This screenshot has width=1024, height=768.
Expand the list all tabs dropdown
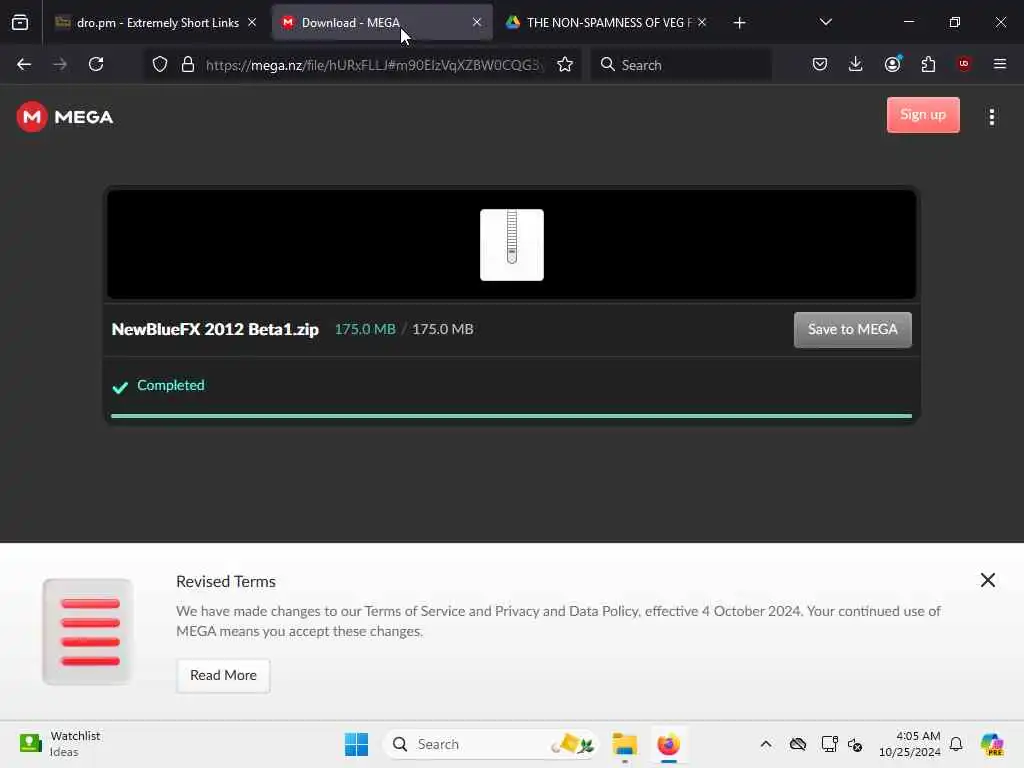tap(825, 22)
